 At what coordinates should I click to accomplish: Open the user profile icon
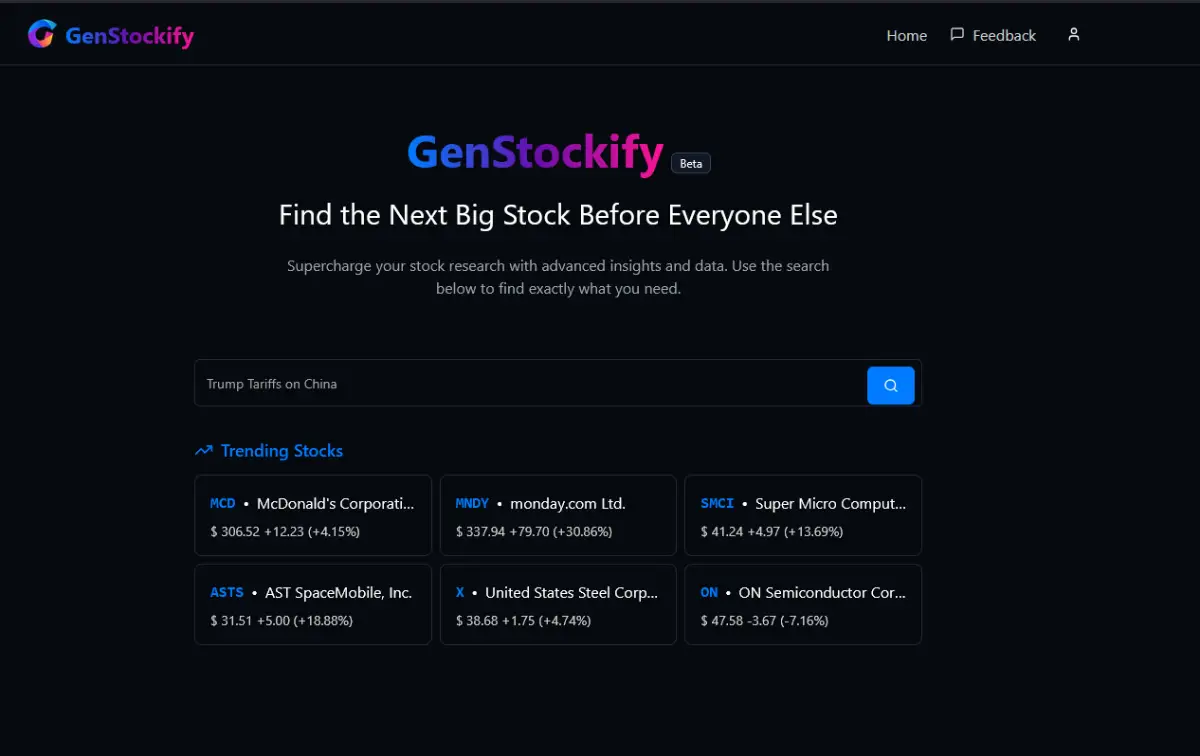pos(1073,34)
